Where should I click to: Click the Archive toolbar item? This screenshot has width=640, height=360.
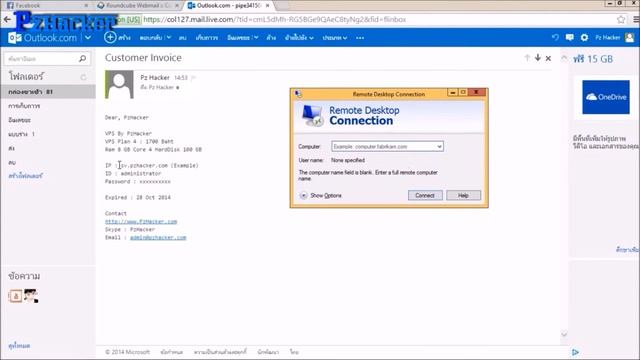207,38
